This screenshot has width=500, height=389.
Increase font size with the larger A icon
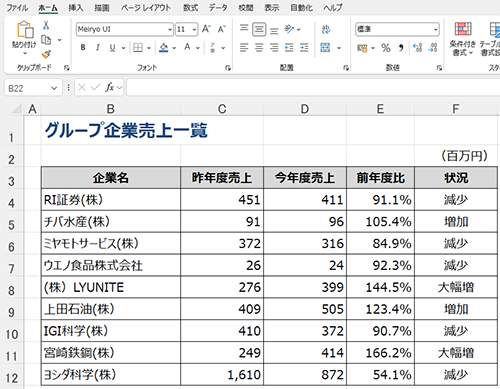pos(206,29)
